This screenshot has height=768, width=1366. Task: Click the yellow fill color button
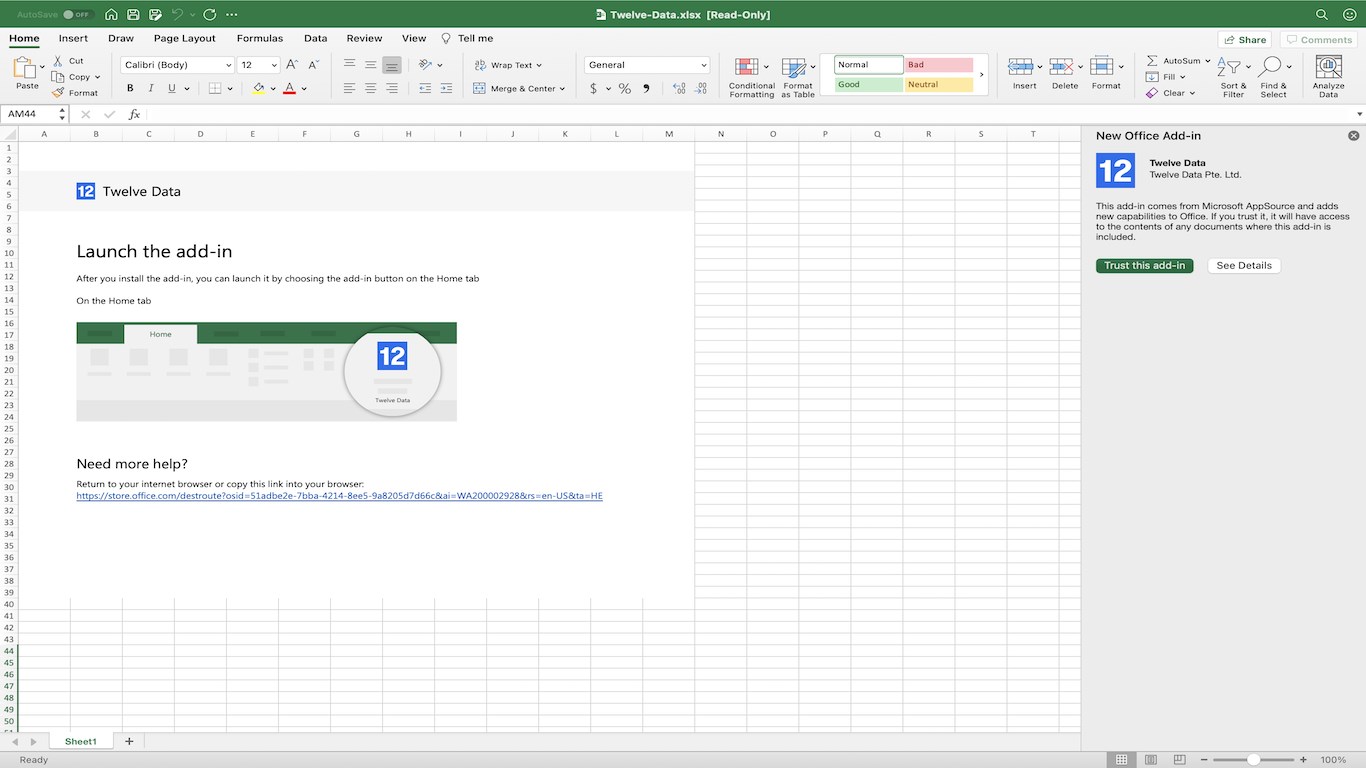pos(259,88)
